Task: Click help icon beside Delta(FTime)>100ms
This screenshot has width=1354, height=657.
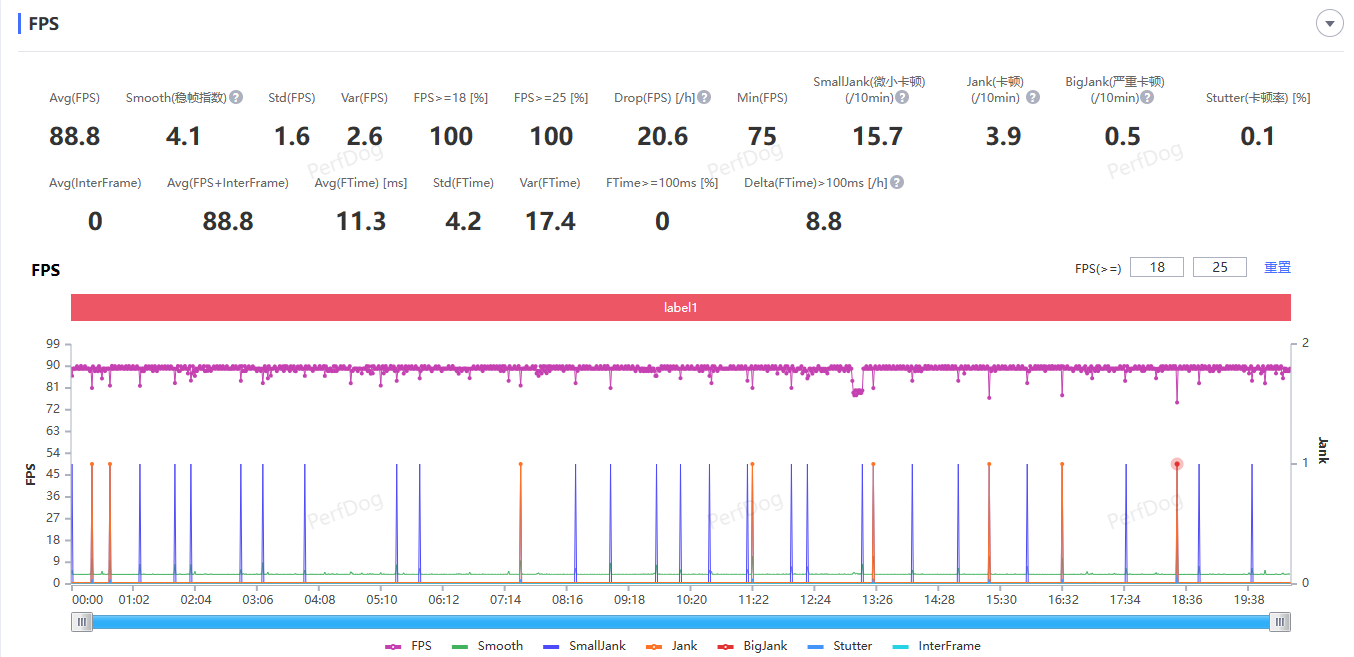Action: pyautogui.click(x=897, y=182)
